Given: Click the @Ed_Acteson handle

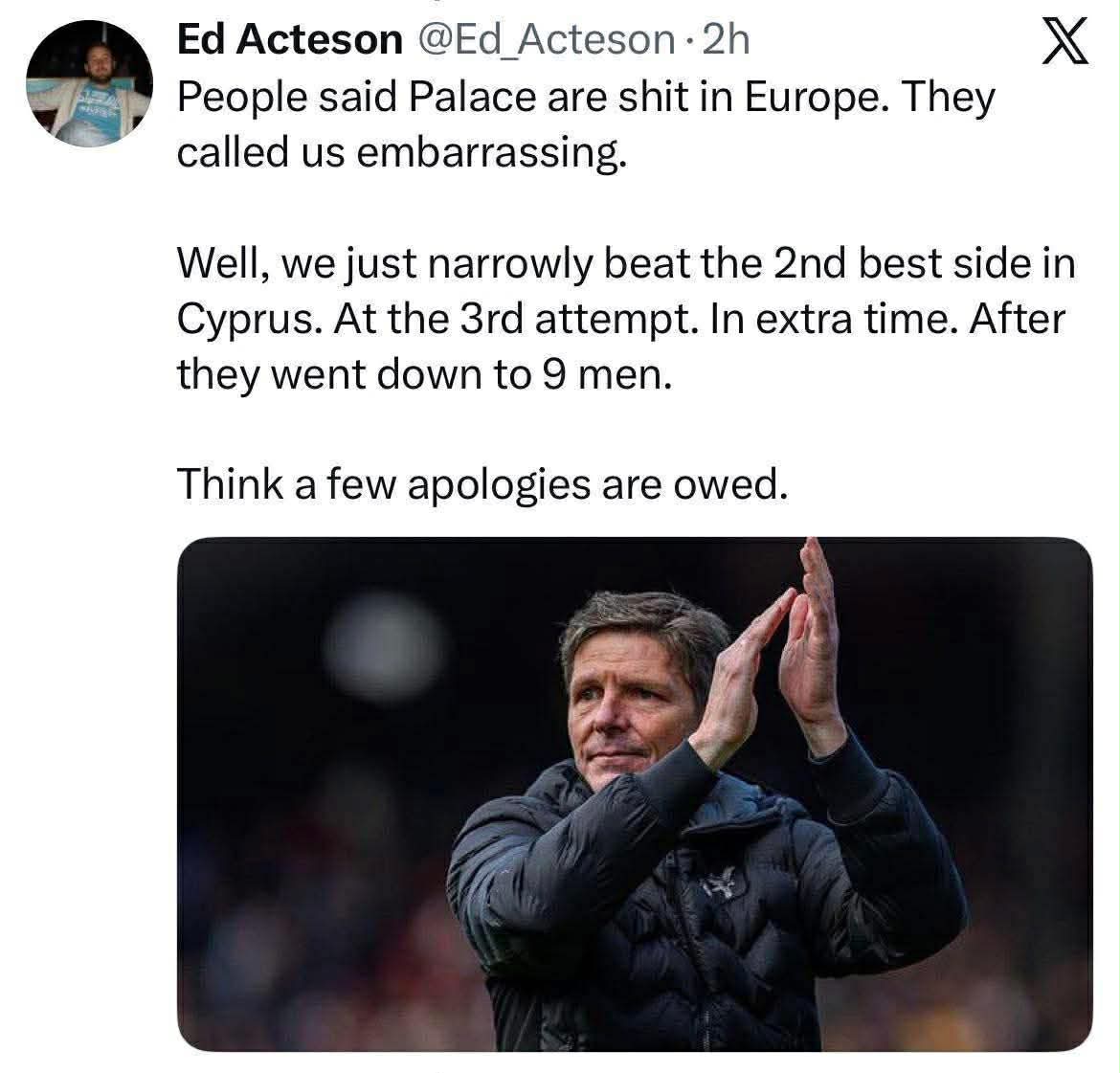Looking at the screenshot, I should [x=542, y=39].
